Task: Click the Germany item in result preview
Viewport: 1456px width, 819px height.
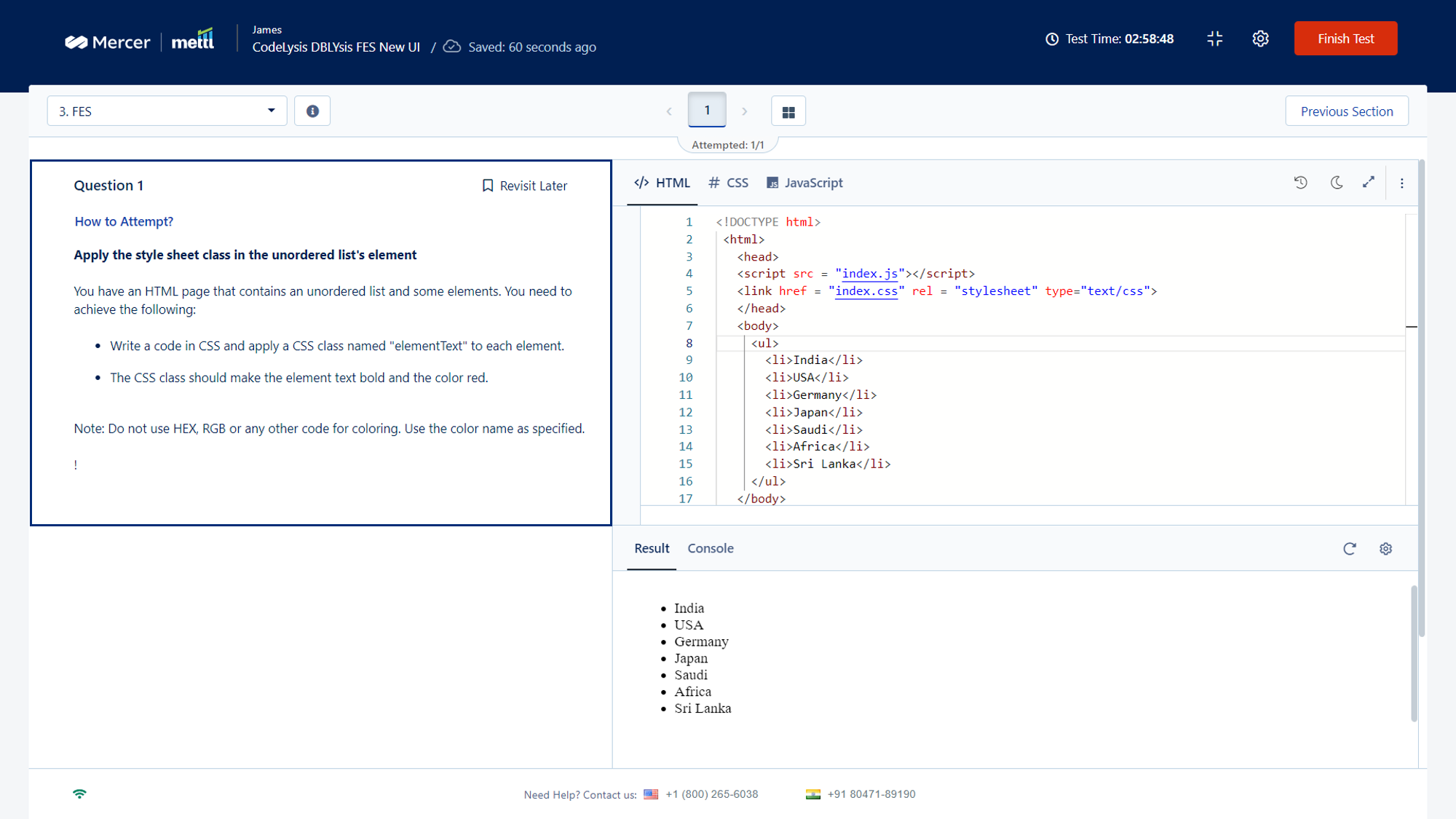Action: coord(700,641)
